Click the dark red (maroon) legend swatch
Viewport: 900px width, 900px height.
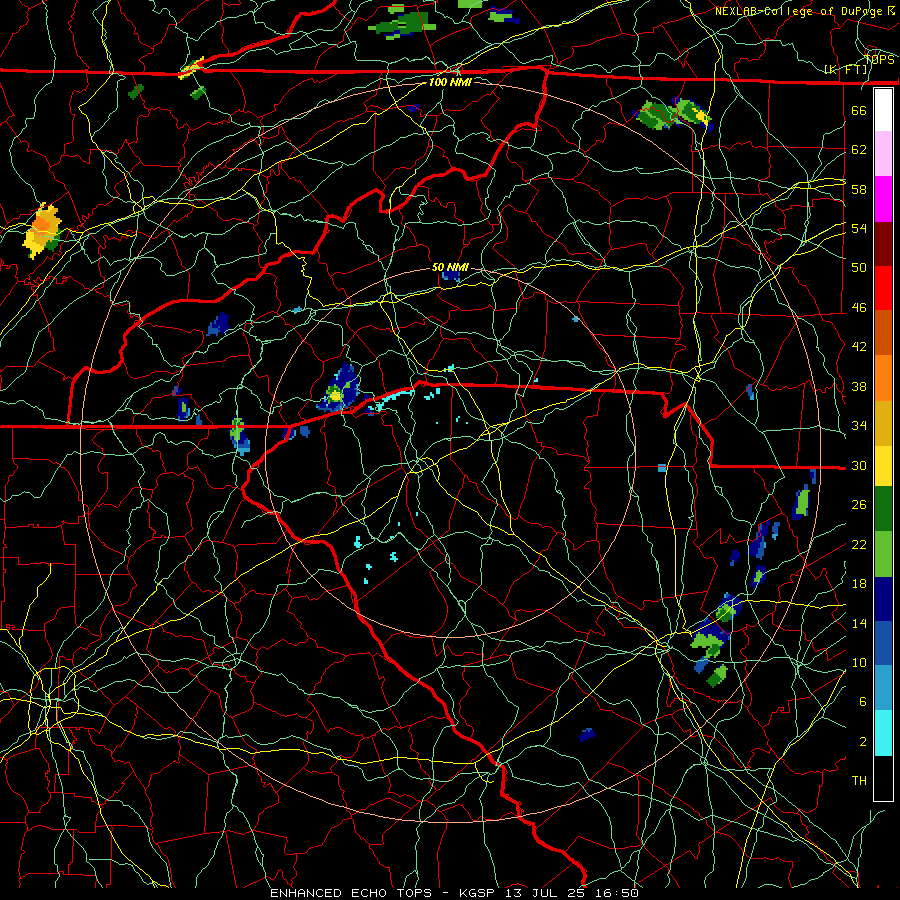[x=883, y=244]
